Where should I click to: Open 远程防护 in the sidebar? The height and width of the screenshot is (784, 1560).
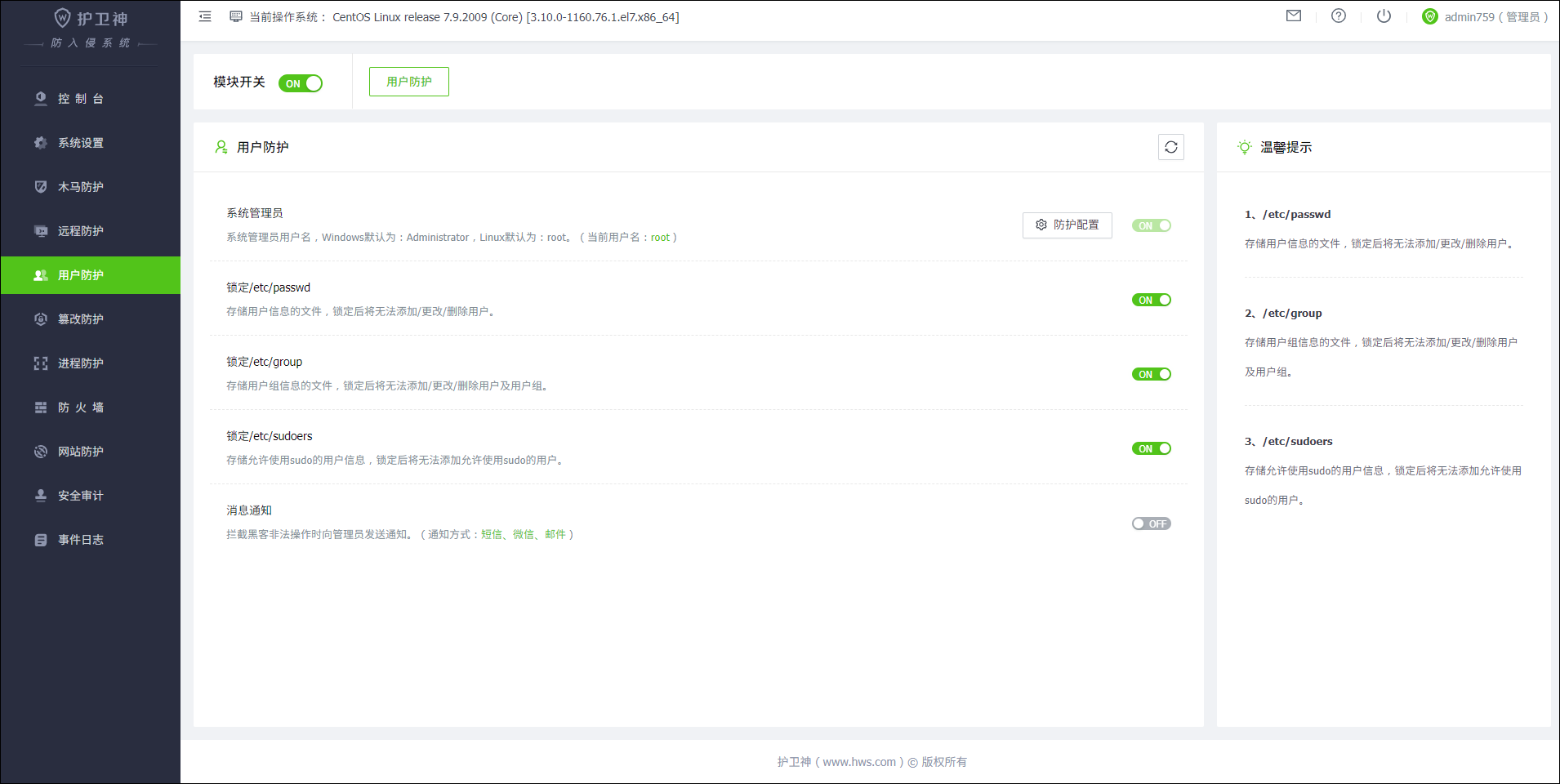(x=91, y=231)
